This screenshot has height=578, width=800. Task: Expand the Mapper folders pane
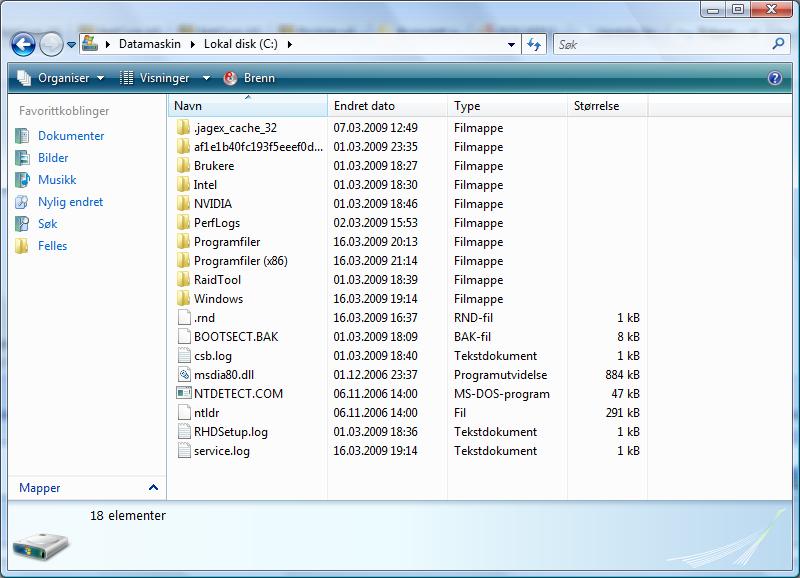(x=153, y=488)
